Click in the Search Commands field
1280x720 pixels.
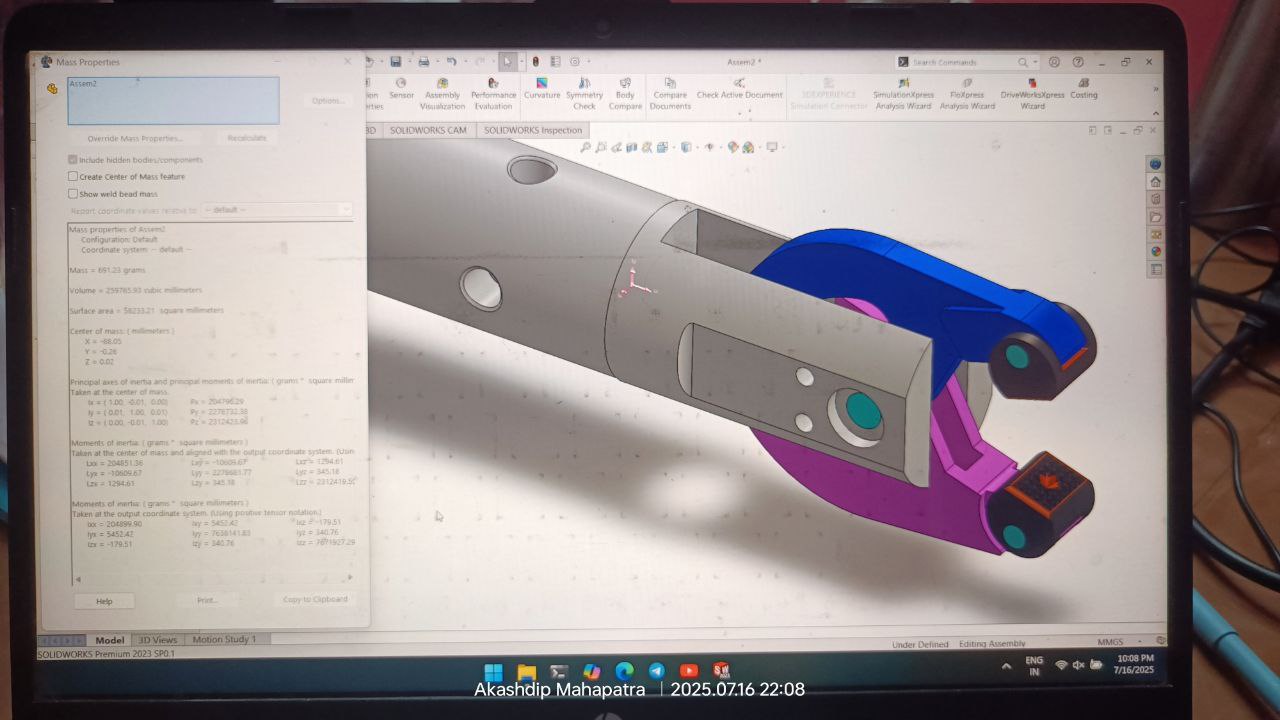pos(962,62)
